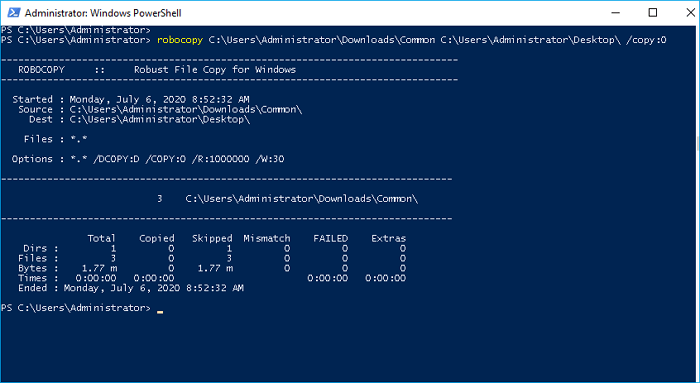This screenshot has width=700, height=383.
Task: Click the /copy:O argument in the command
Action: click(x=646, y=40)
